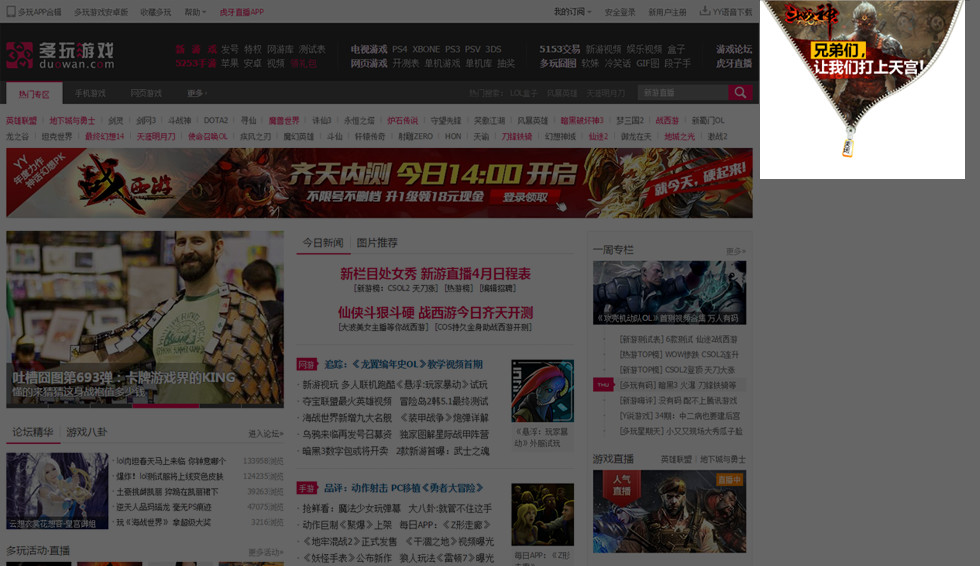Click the red search magnifier button

tap(740, 92)
